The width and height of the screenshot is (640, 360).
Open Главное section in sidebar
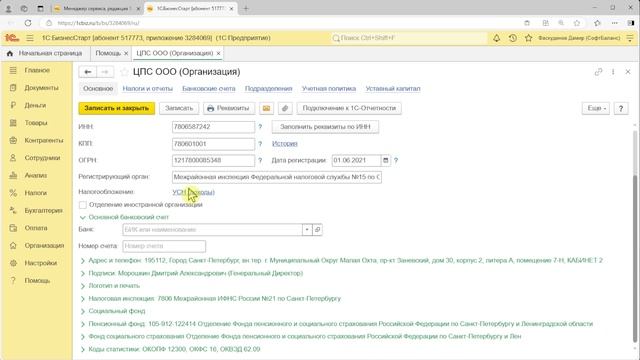(36, 70)
